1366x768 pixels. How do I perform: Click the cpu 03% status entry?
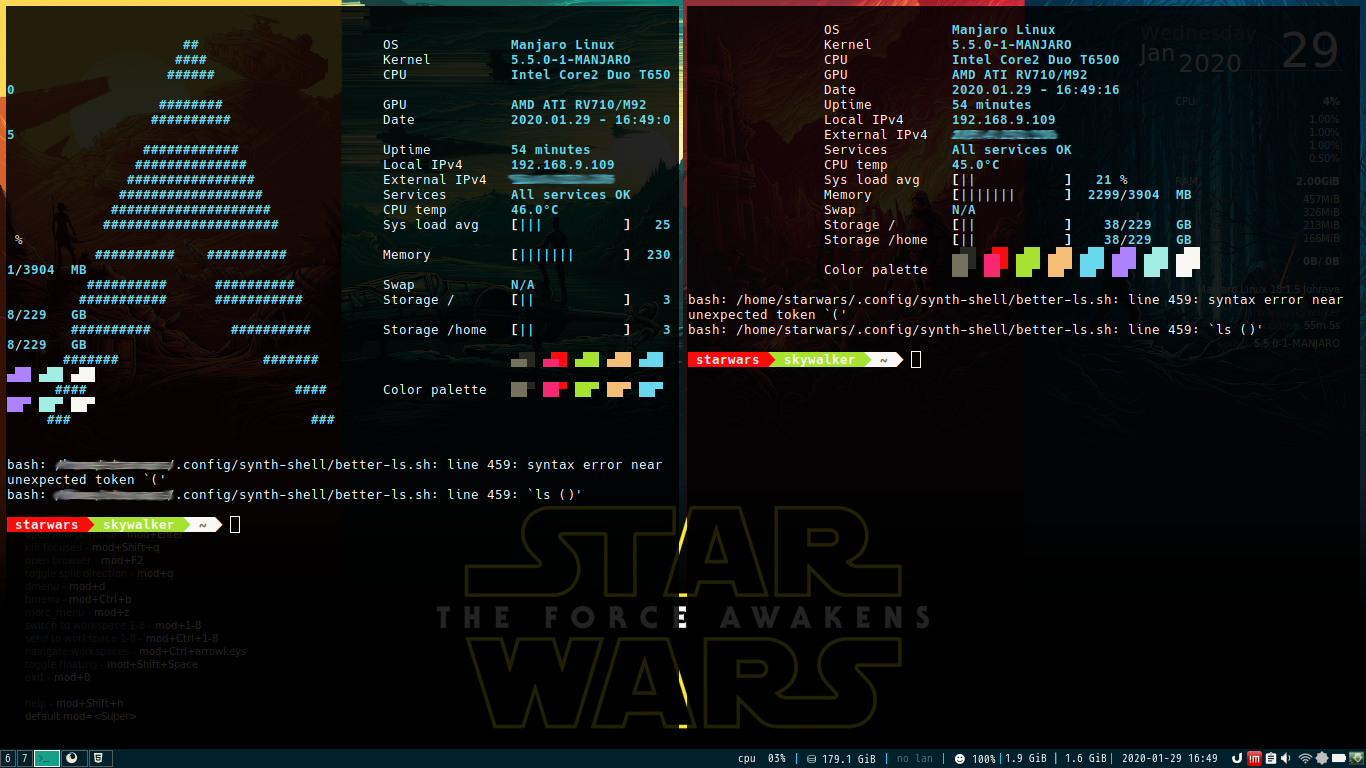(x=762, y=759)
